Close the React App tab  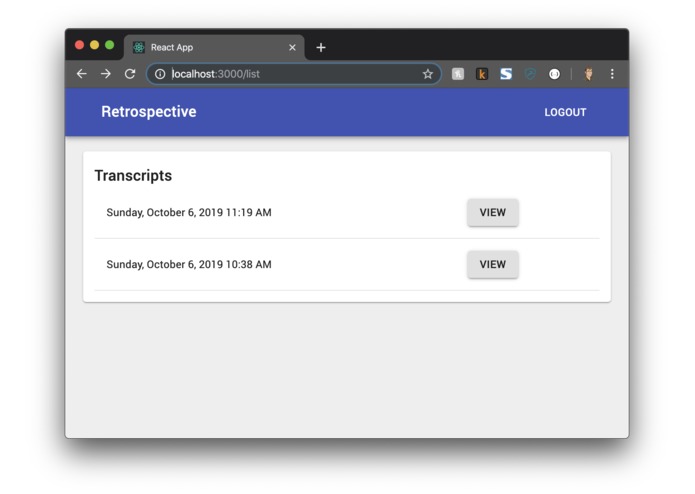292,47
